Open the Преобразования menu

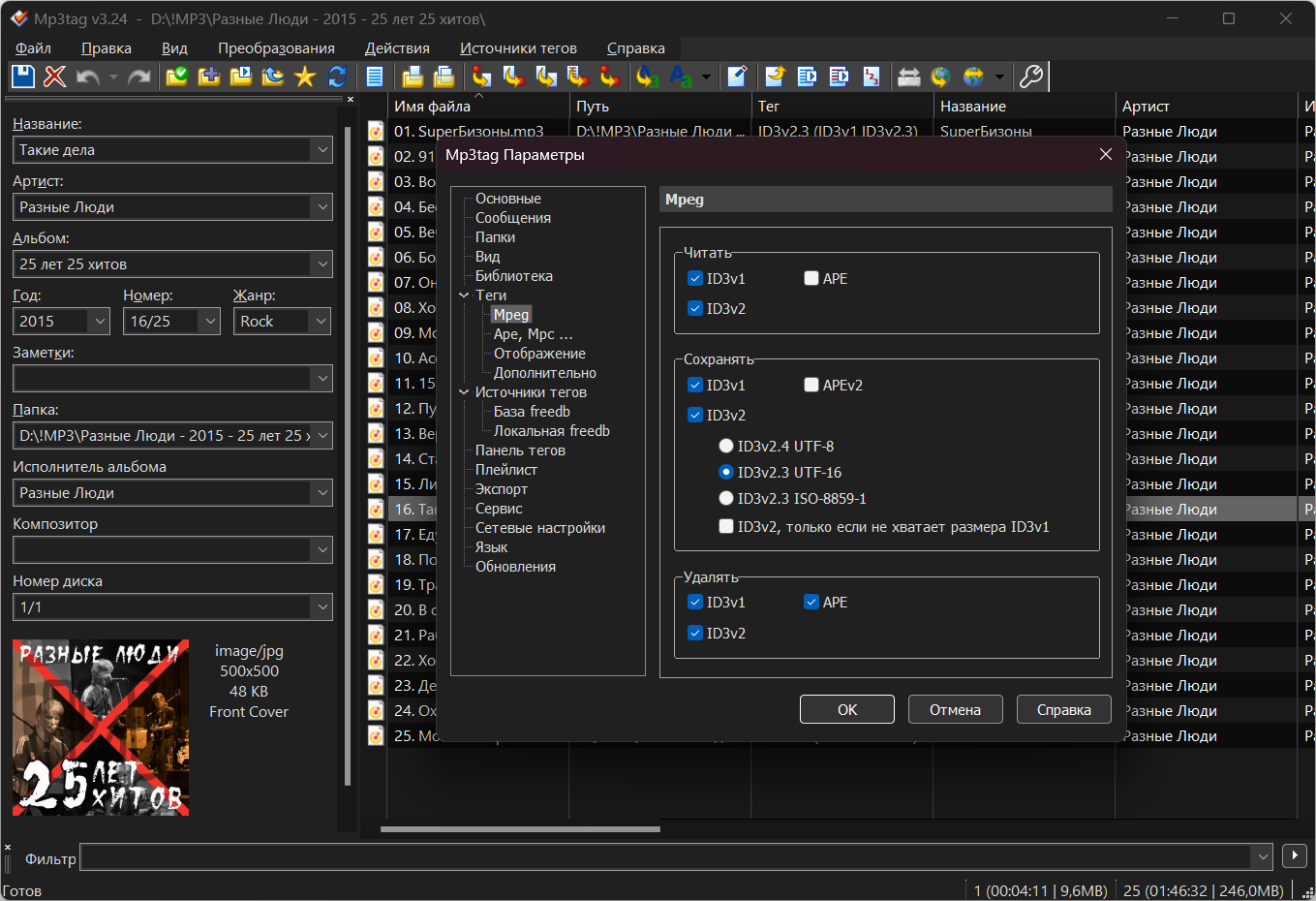tap(276, 47)
